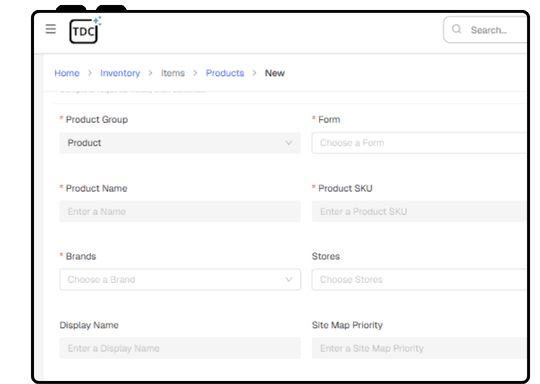Viewport: 540px width, 384px height.
Task: Click the Product Name label
Action: [x=96, y=188]
